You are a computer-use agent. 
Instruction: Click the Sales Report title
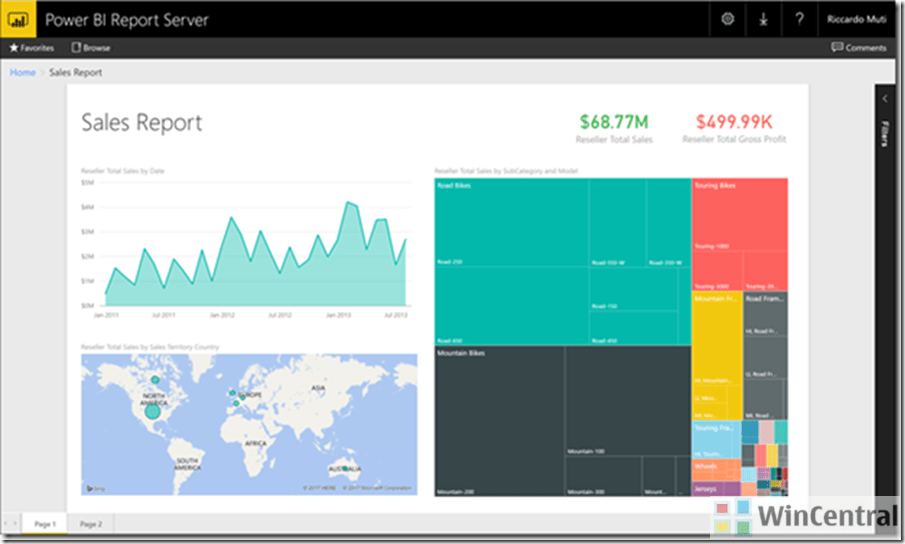pyautogui.click(x=141, y=123)
